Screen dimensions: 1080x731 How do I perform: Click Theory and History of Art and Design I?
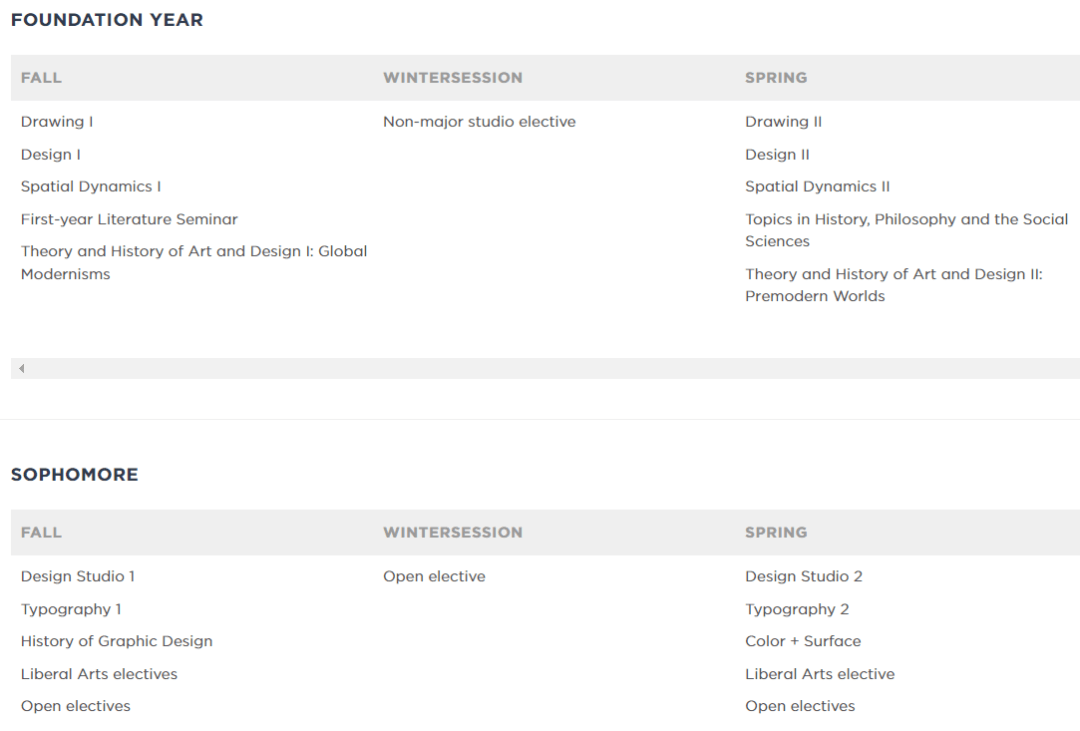point(194,262)
